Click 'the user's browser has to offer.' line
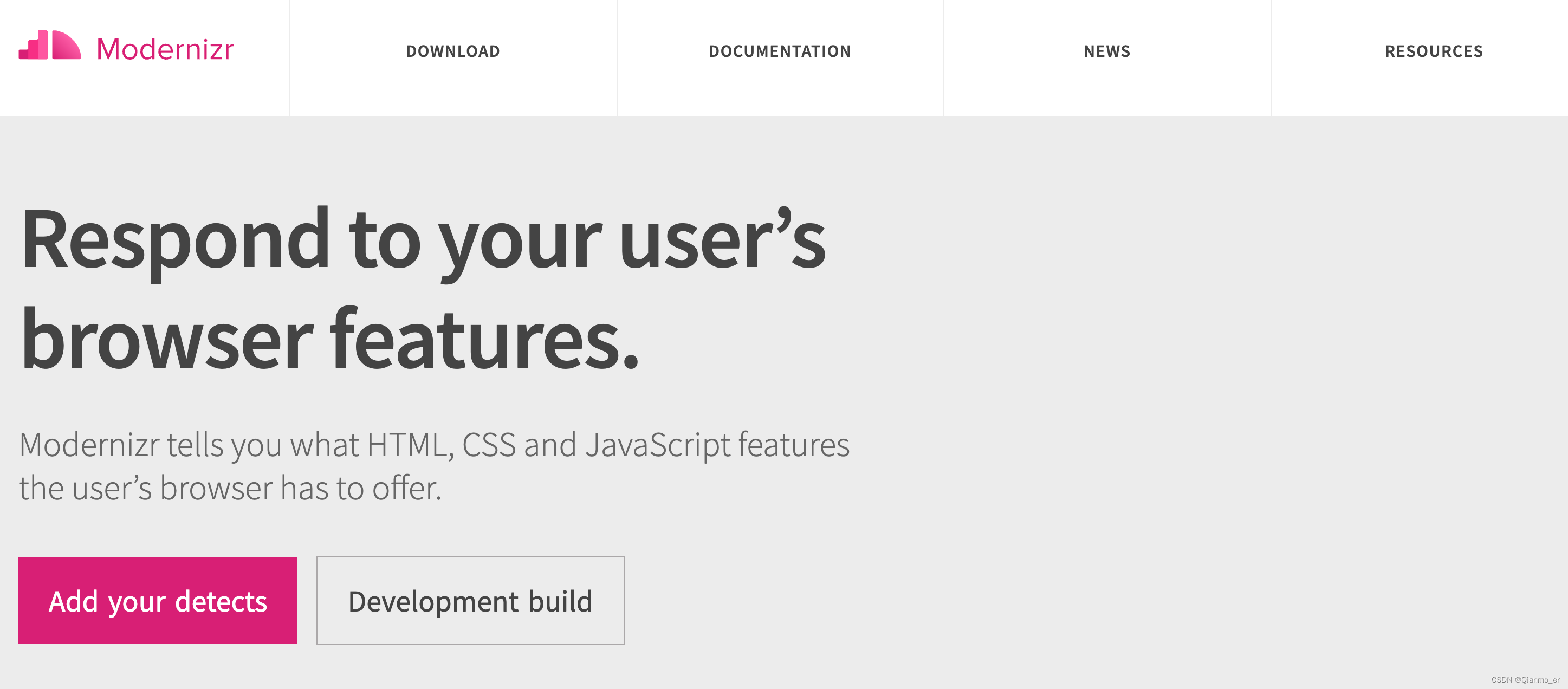Viewport: 1568px width, 689px height. 230,488
